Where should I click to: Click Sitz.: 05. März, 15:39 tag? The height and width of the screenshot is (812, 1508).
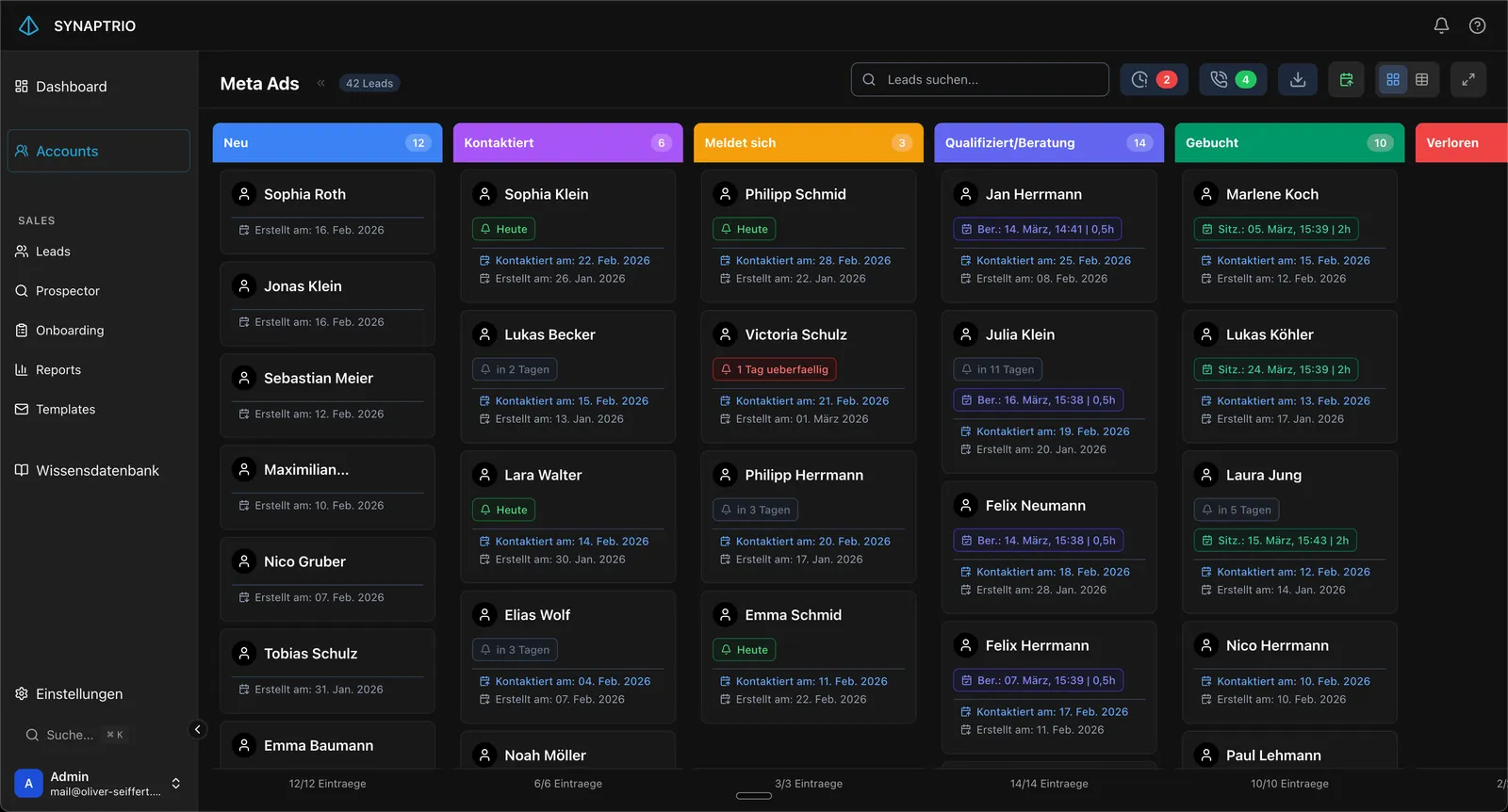tap(1276, 229)
